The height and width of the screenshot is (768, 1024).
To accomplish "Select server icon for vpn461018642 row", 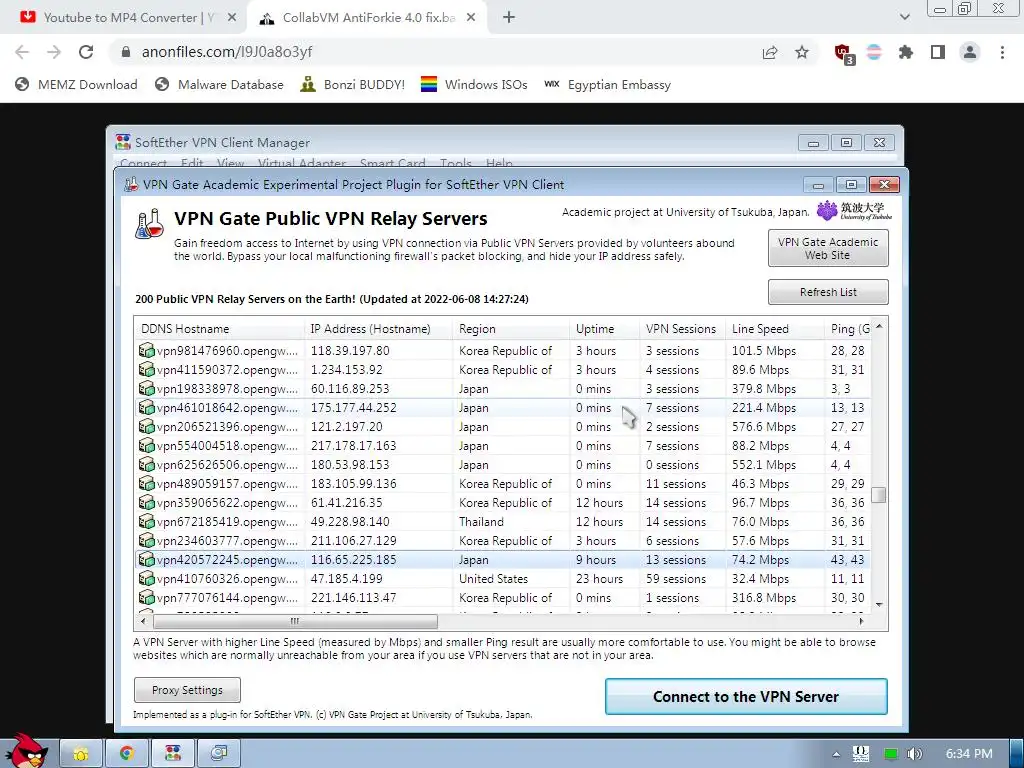I will pos(146,408).
